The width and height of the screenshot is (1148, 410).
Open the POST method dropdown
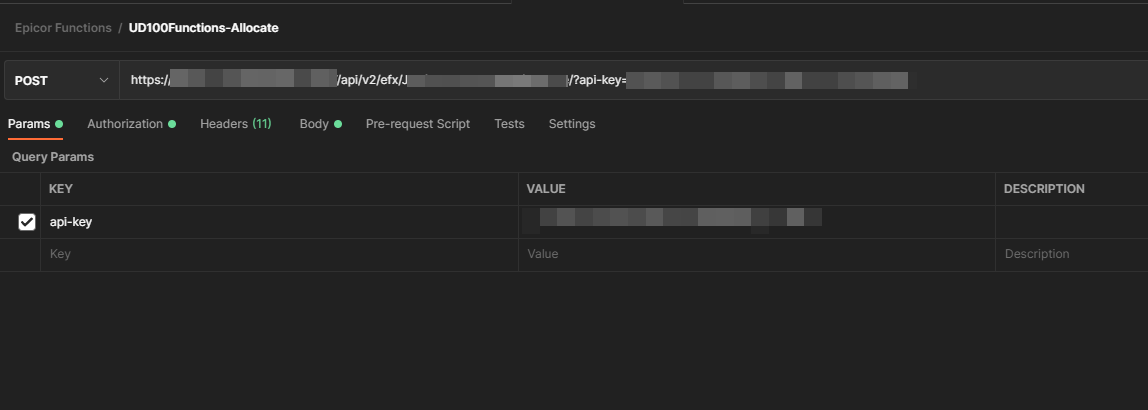(x=60, y=80)
